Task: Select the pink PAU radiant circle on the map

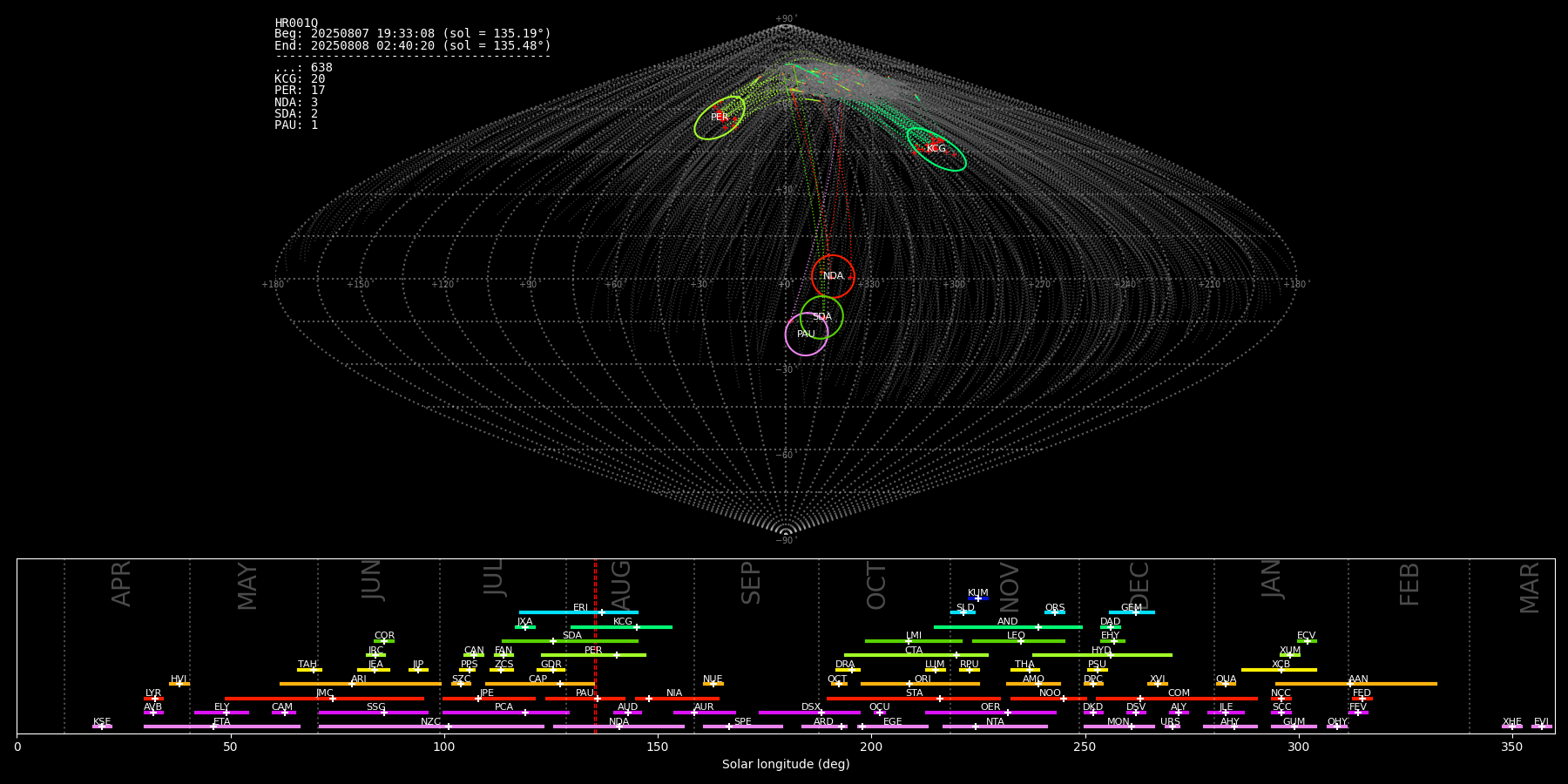Action: click(807, 335)
